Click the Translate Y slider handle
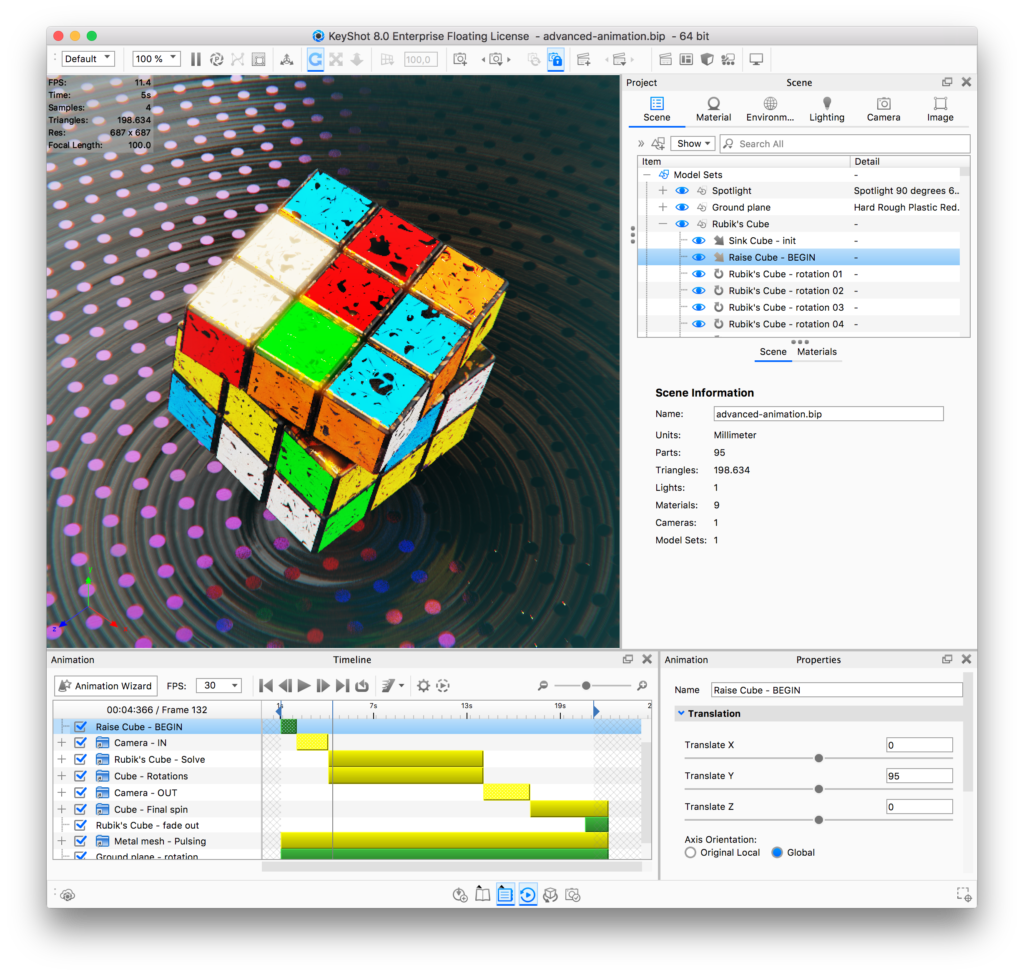 (x=819, y=789)
